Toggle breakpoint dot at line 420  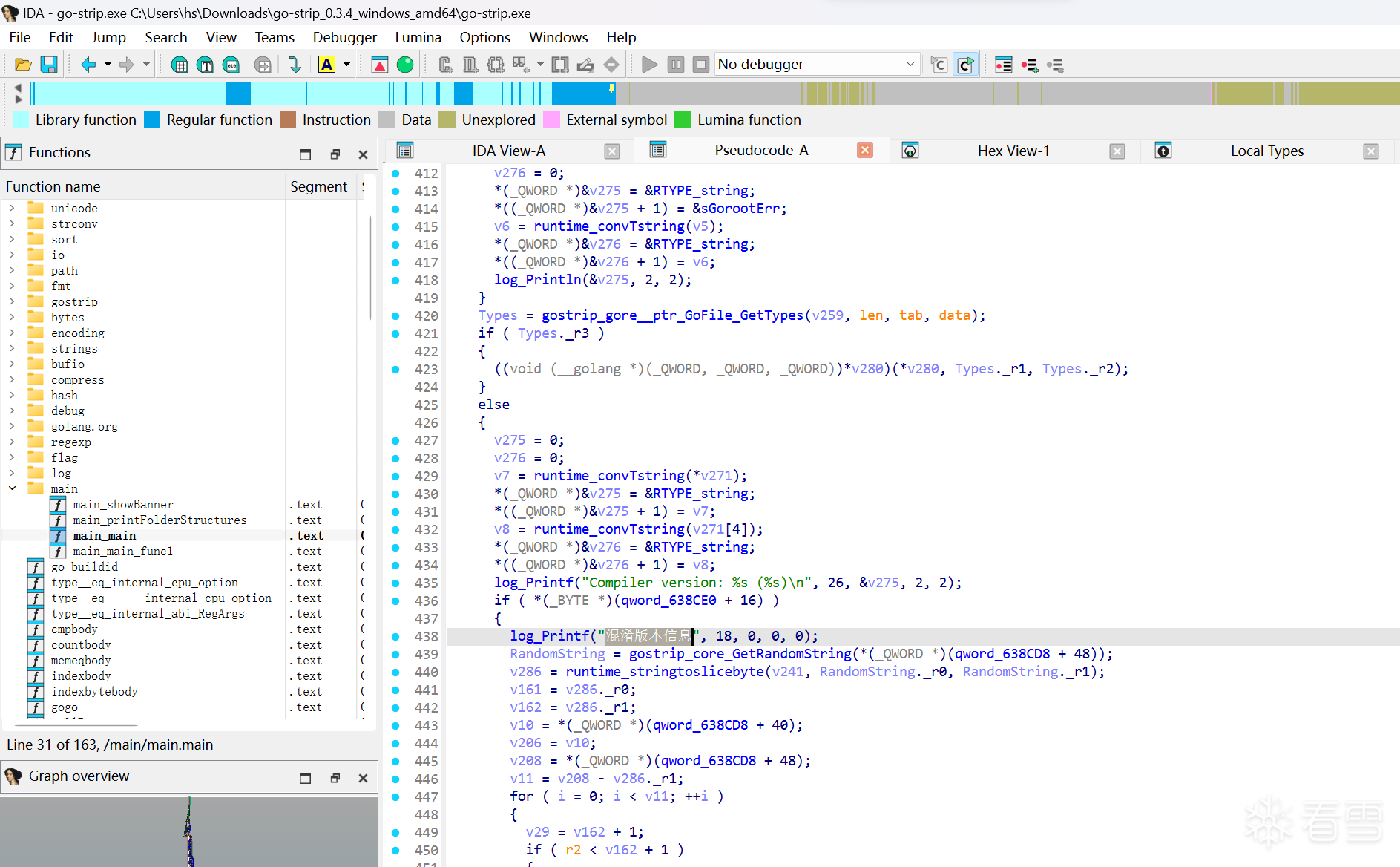tap(395, 315)
